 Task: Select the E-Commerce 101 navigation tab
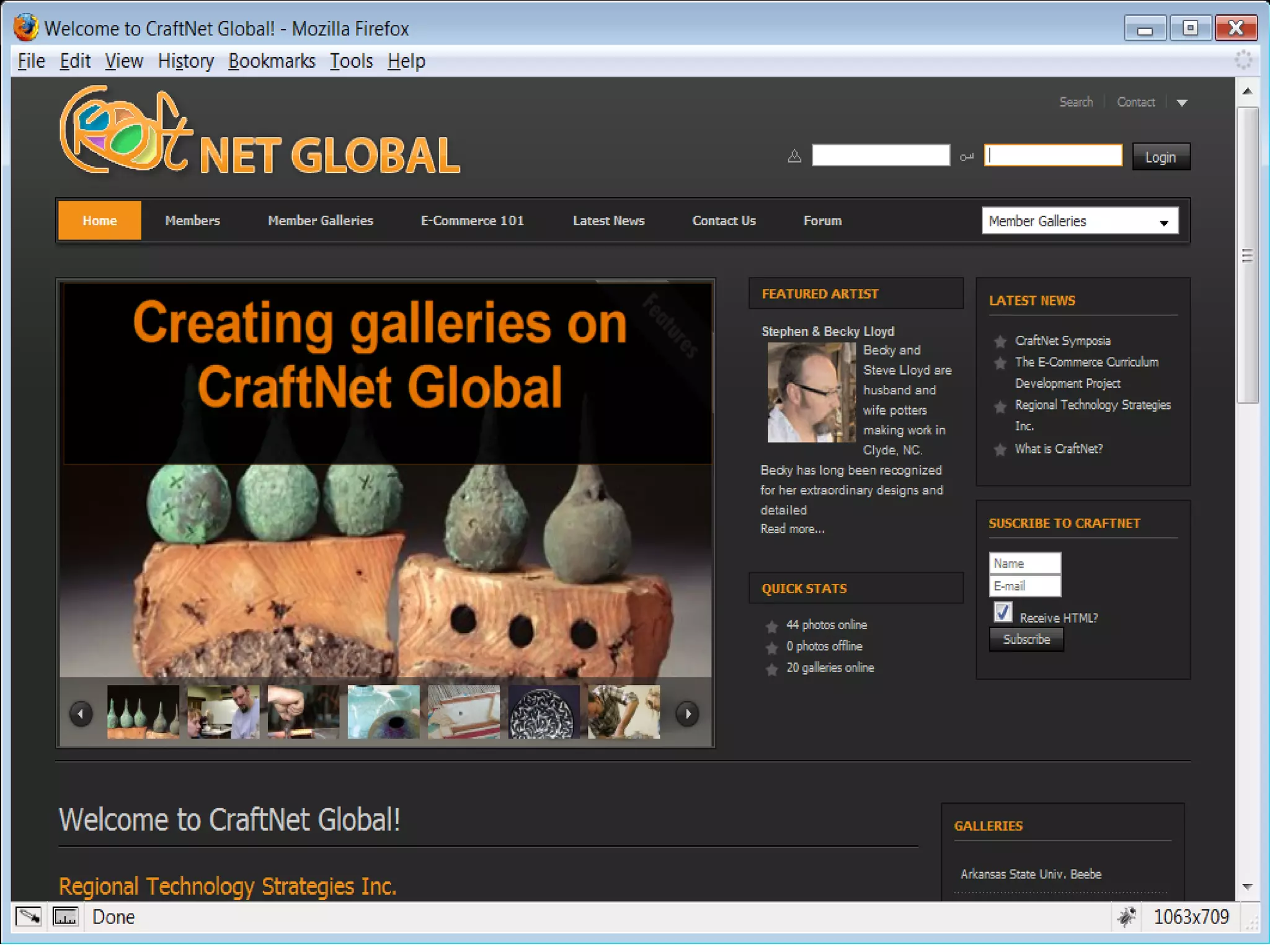(x=472, y=221)
